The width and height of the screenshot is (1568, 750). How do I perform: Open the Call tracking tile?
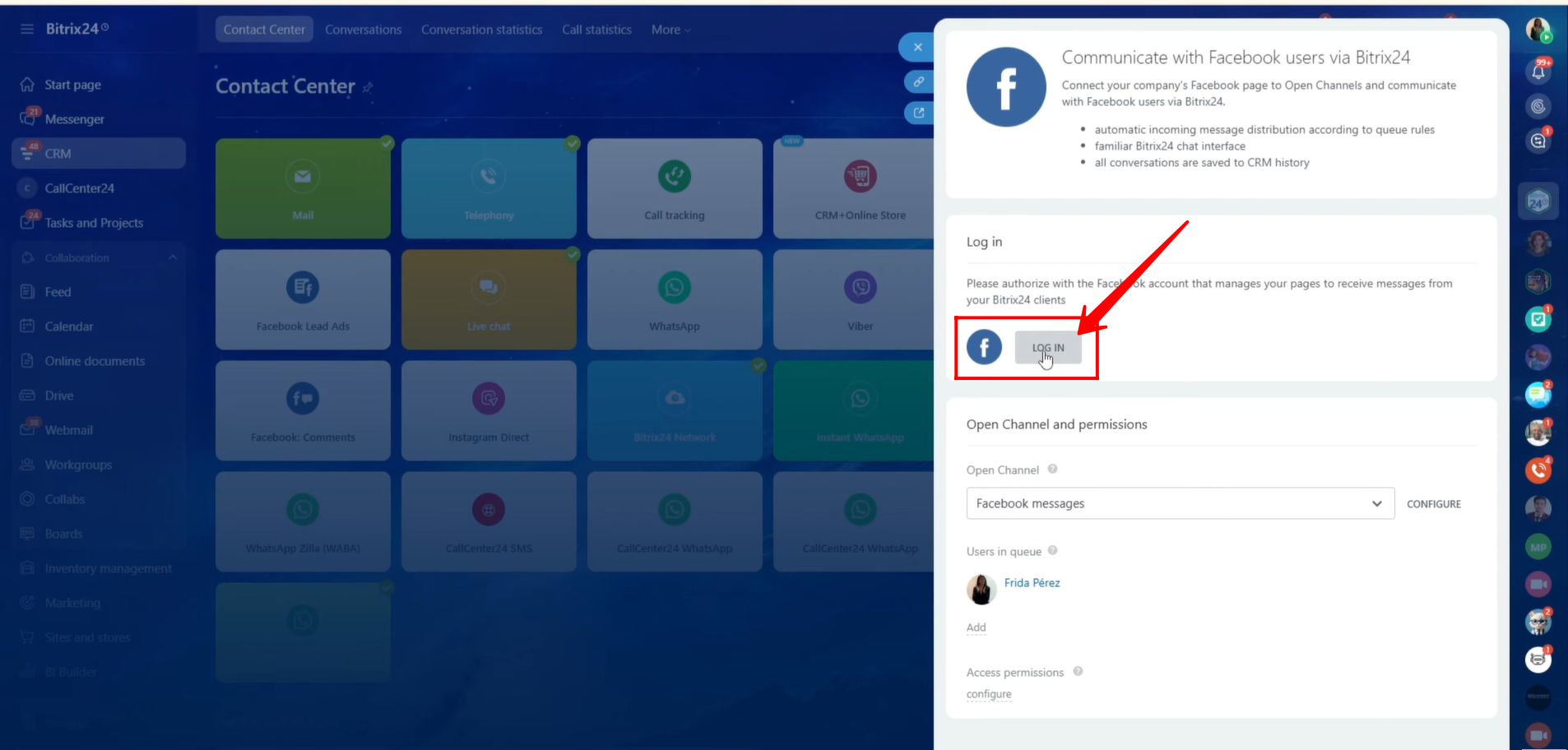pos(675,188)
